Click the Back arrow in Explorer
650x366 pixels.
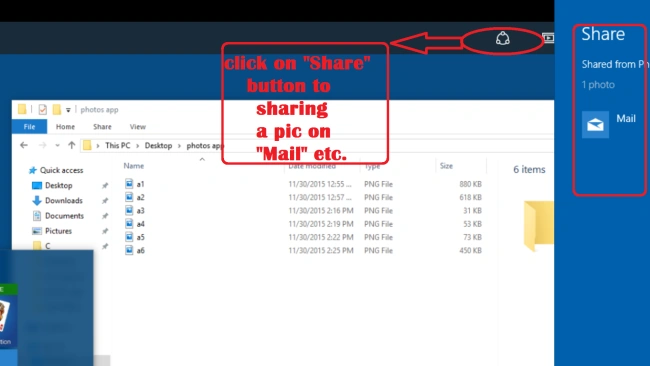coord(24,145)
